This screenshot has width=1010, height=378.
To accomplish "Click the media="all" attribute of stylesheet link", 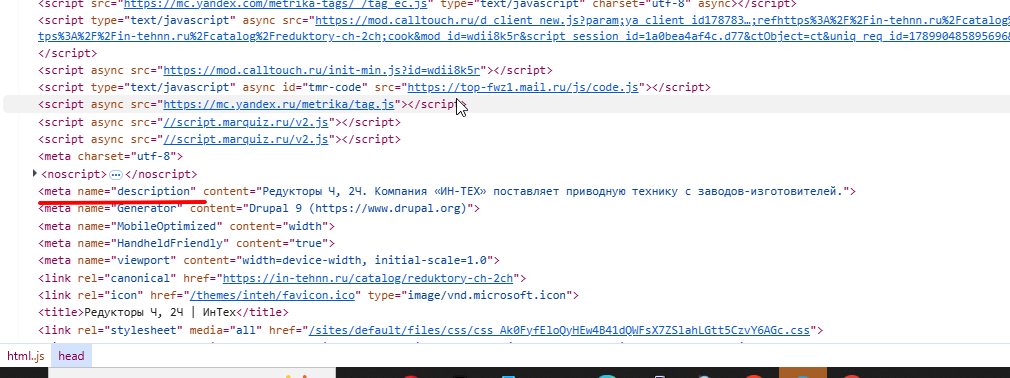I will click(225, 330).
